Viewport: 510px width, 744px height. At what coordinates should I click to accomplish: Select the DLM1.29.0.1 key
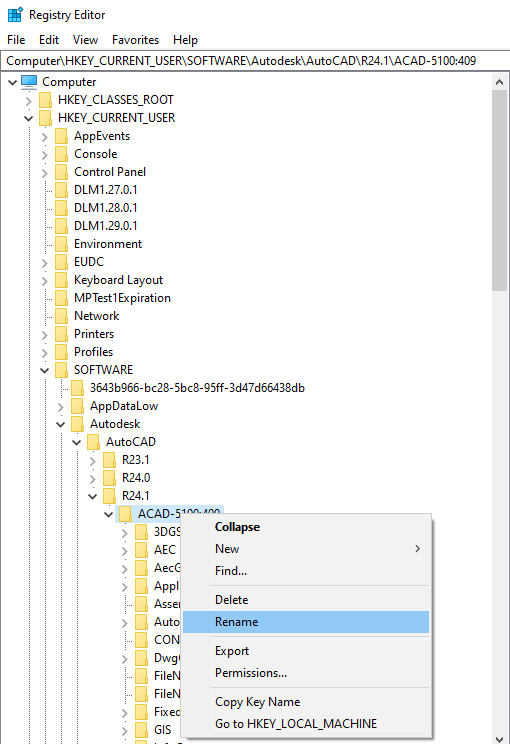105,226
